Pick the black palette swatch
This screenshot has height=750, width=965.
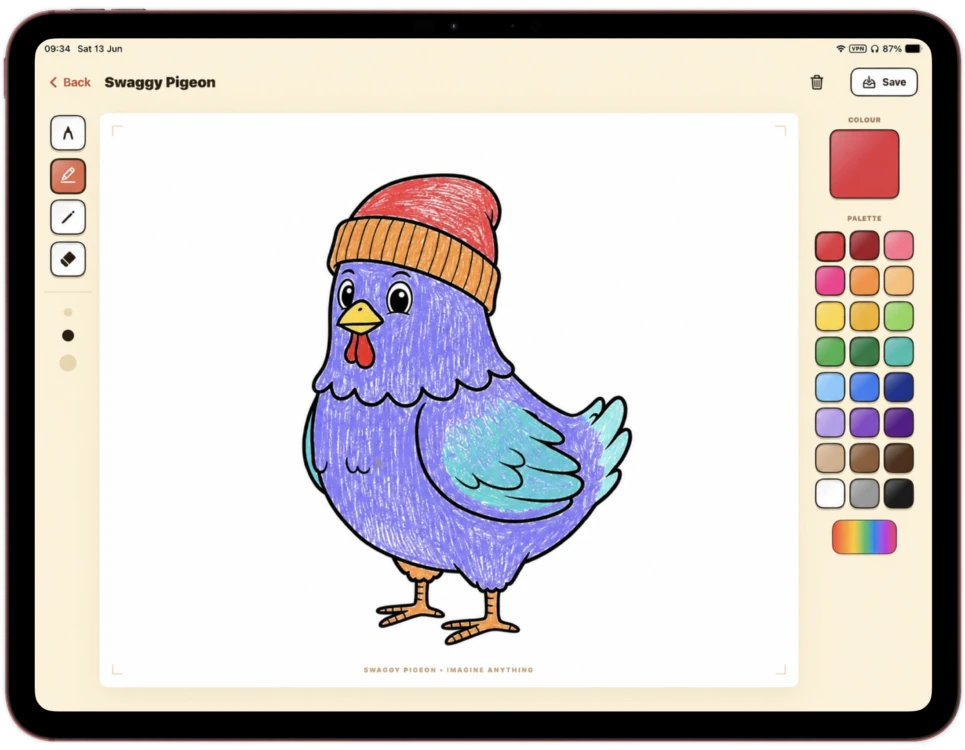tap(899, 493)
